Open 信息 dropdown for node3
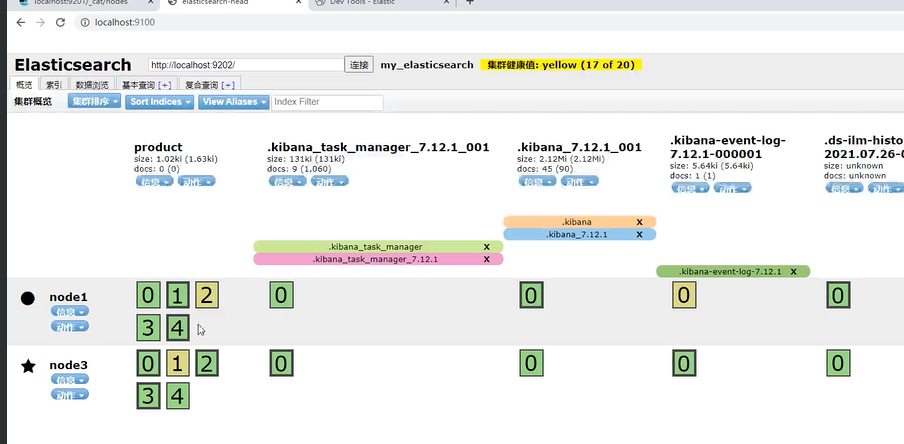Image resolution: width=904 pixels, height=444 pixels. 70,379
